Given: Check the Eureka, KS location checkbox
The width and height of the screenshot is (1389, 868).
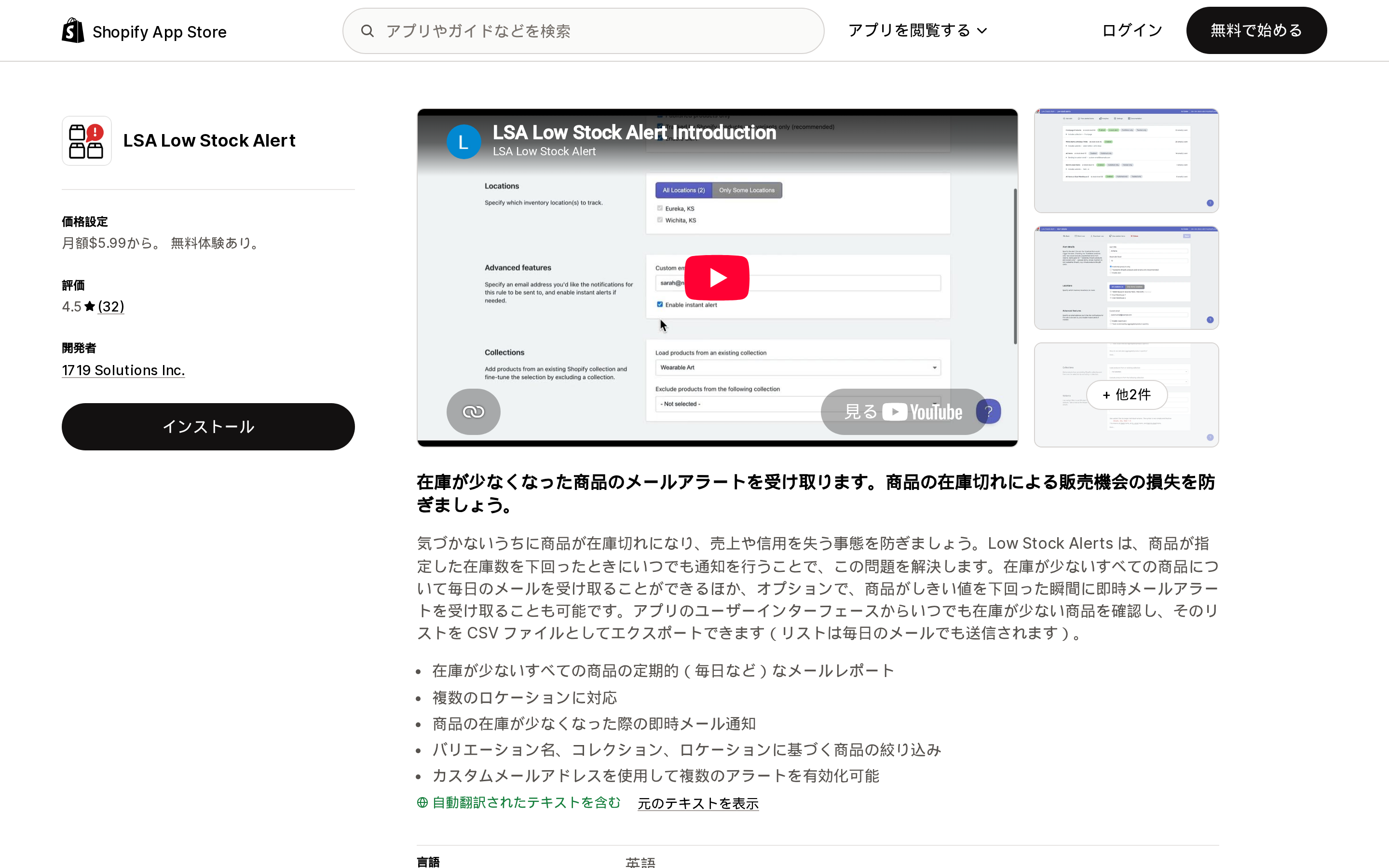Looking at the screenshot, I should click(x=659, y=208).
